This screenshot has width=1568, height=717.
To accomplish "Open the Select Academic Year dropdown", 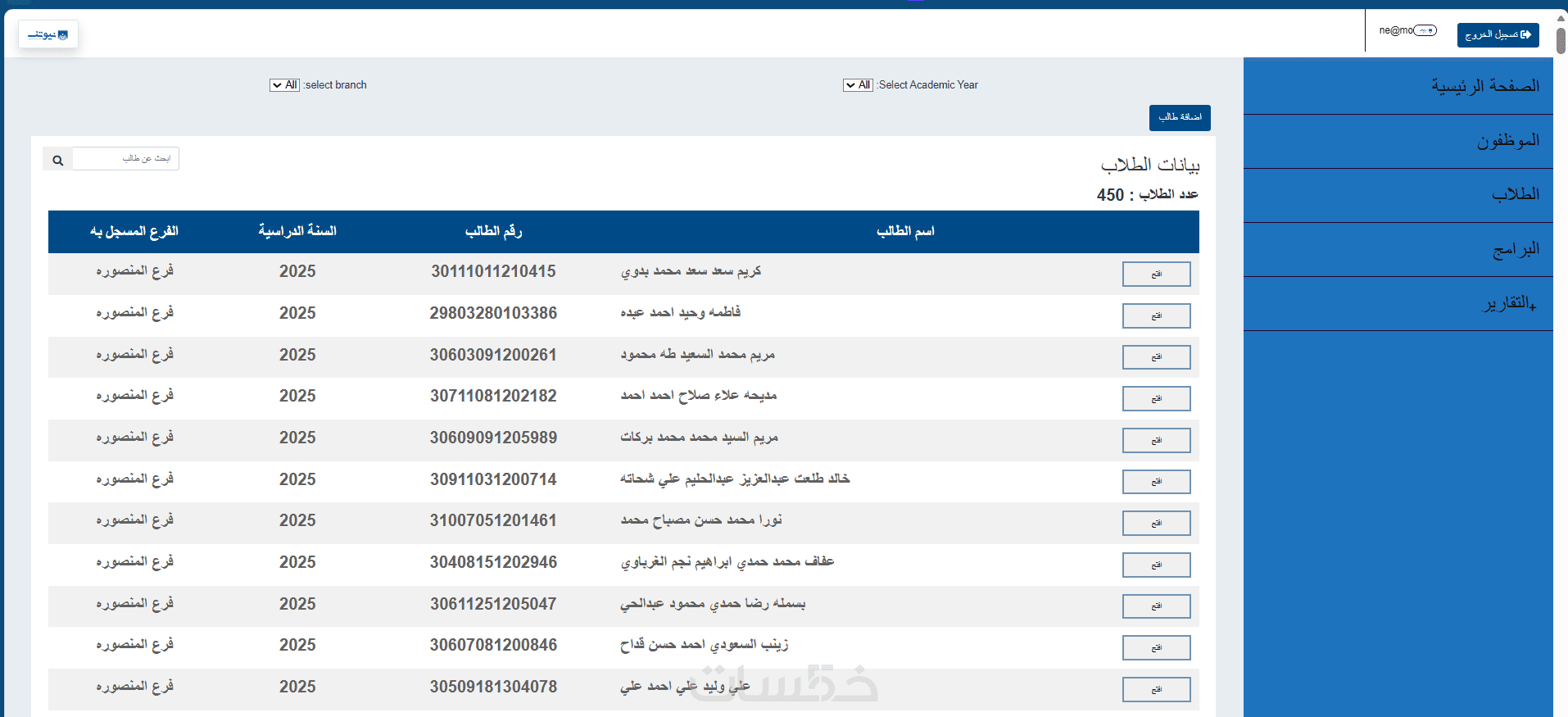I will tap(858, 84).
